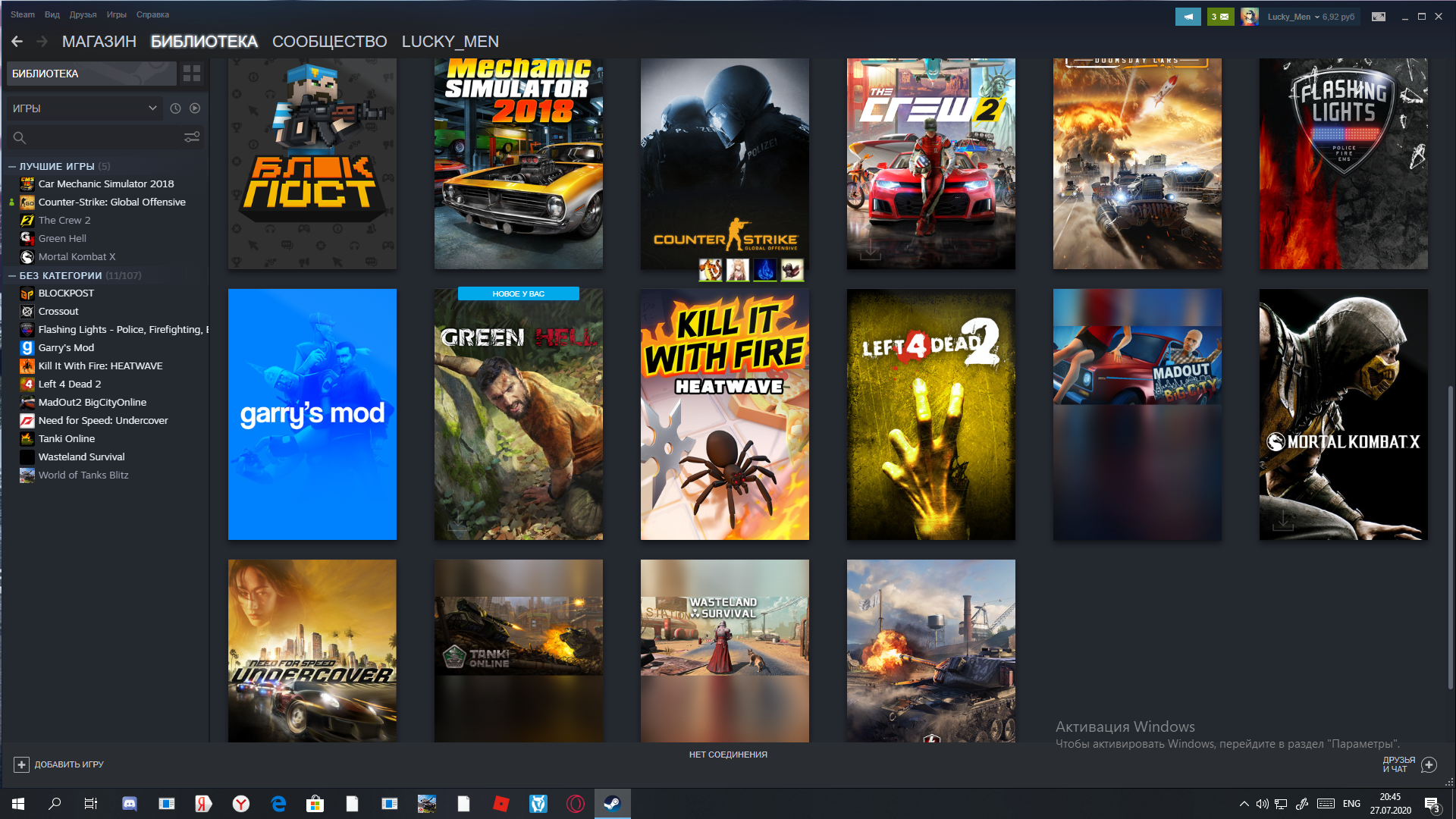Open the Игры menu
Image resolution: width=1456 pixels, height=819 pixels.
(x=116, y=14)
